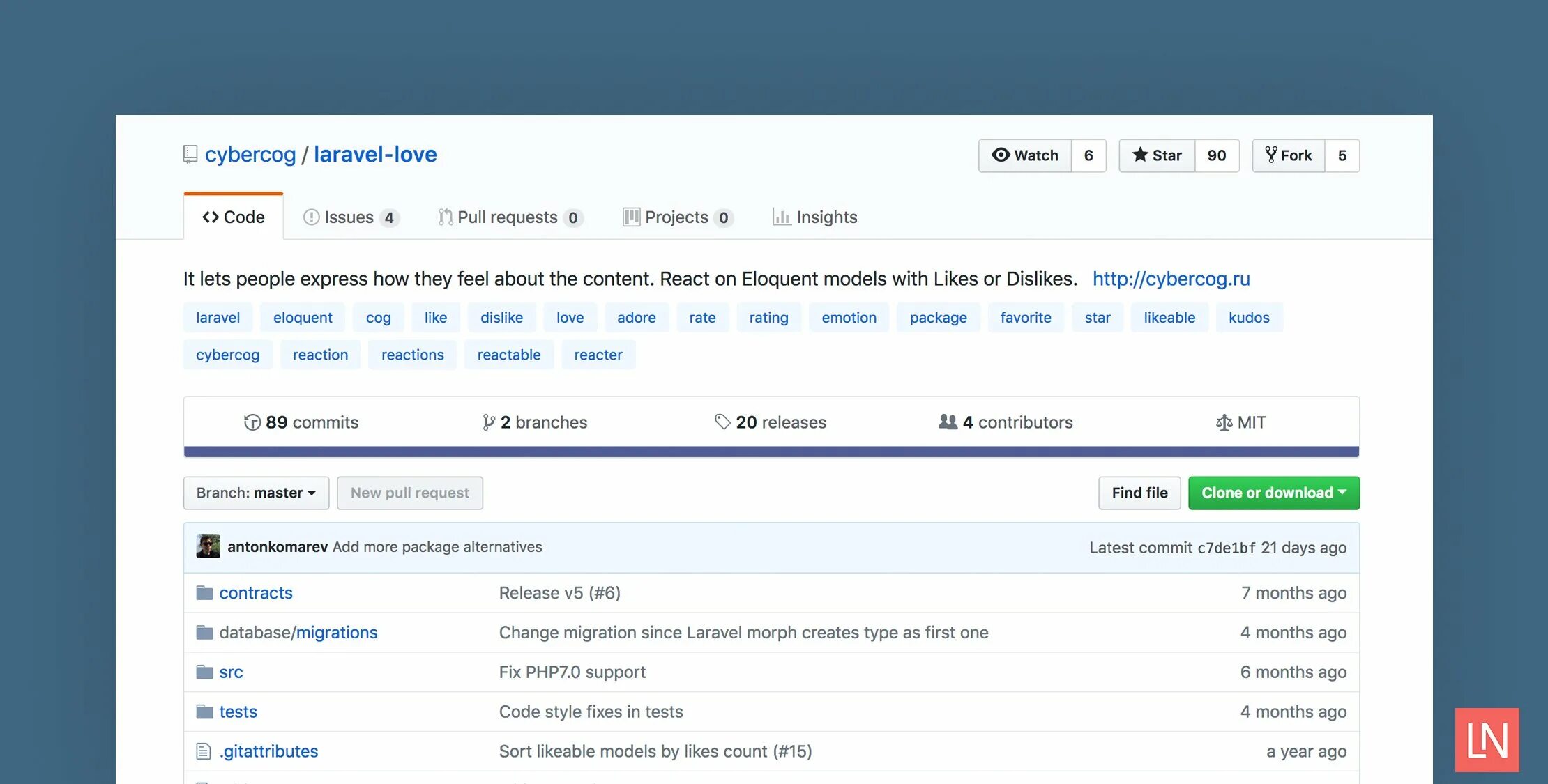Screen dimensions: 1548x784
Task: Click the eloquent topic tag
Action: tap(303, 318)
